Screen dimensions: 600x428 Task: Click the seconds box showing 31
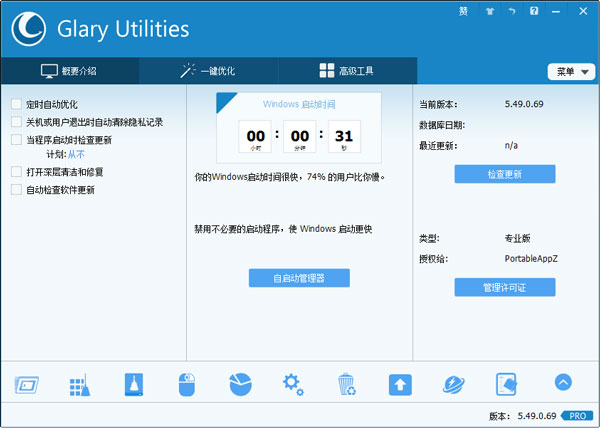pos(344,137)
